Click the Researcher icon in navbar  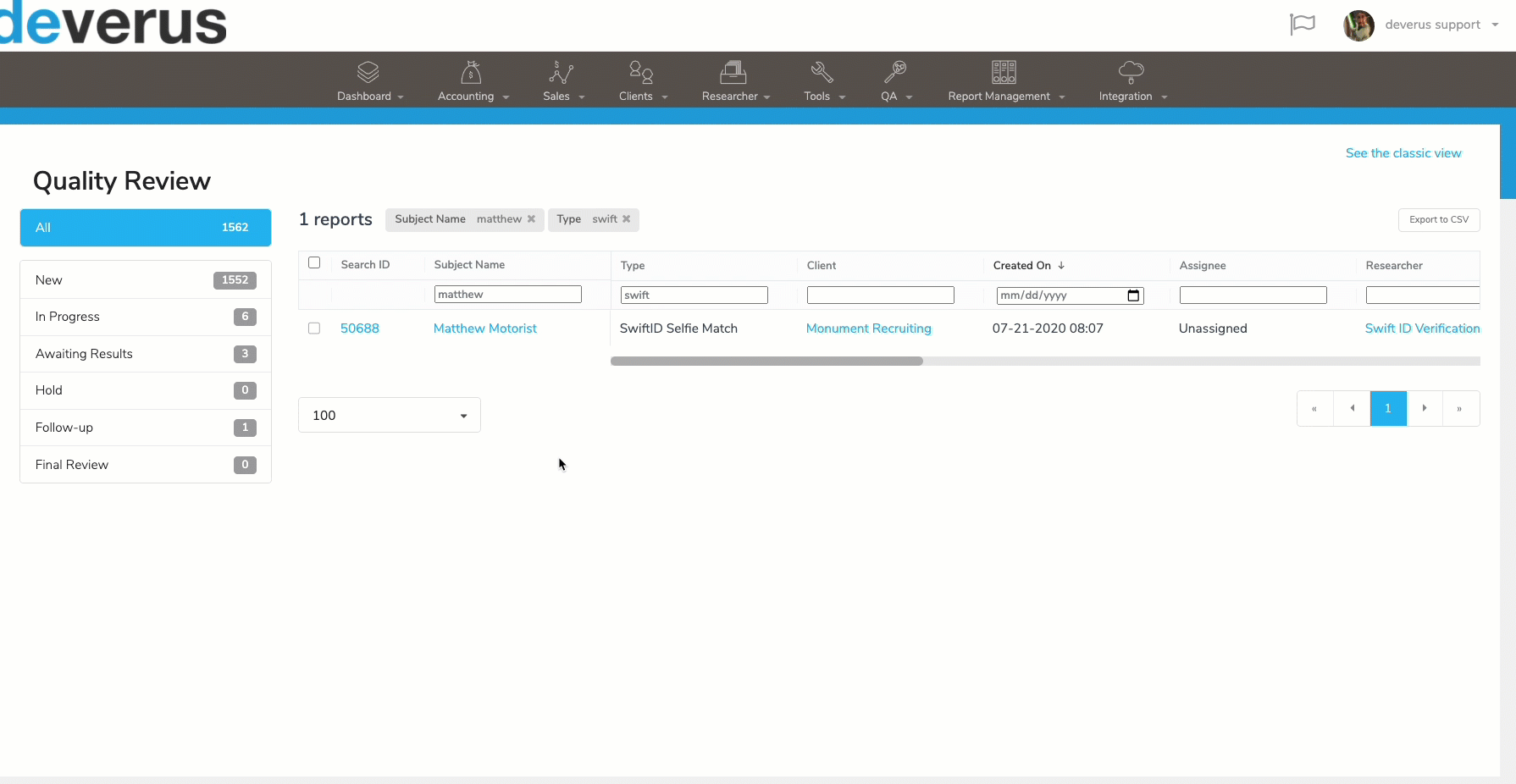(733, 72)
